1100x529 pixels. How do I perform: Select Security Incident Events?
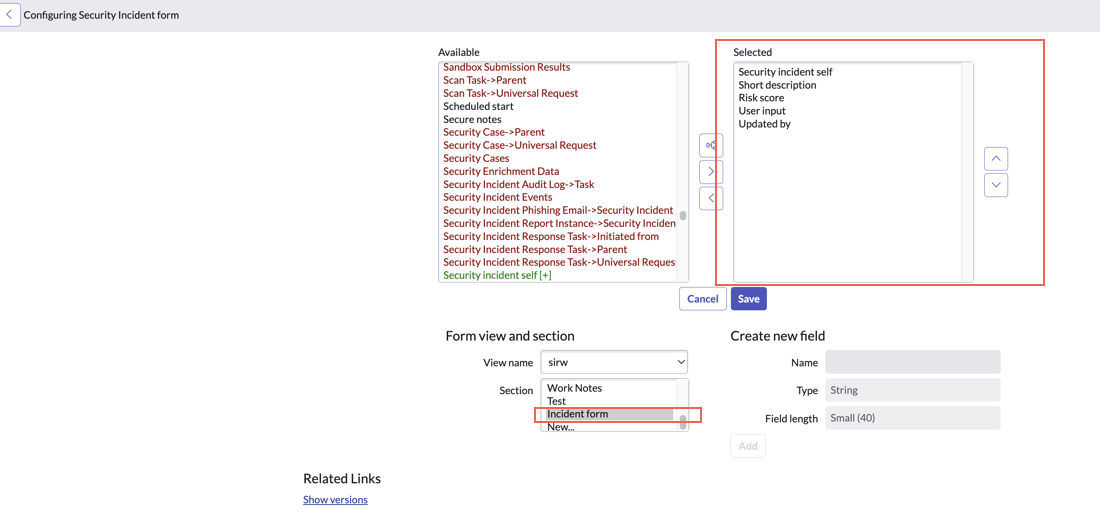[x=497, y=197]
